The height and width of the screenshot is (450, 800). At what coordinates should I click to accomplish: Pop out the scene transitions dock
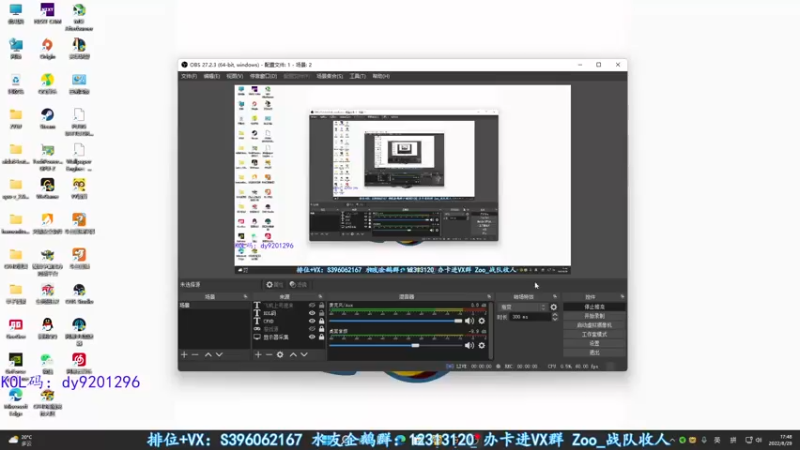click(x=555, y=296)
